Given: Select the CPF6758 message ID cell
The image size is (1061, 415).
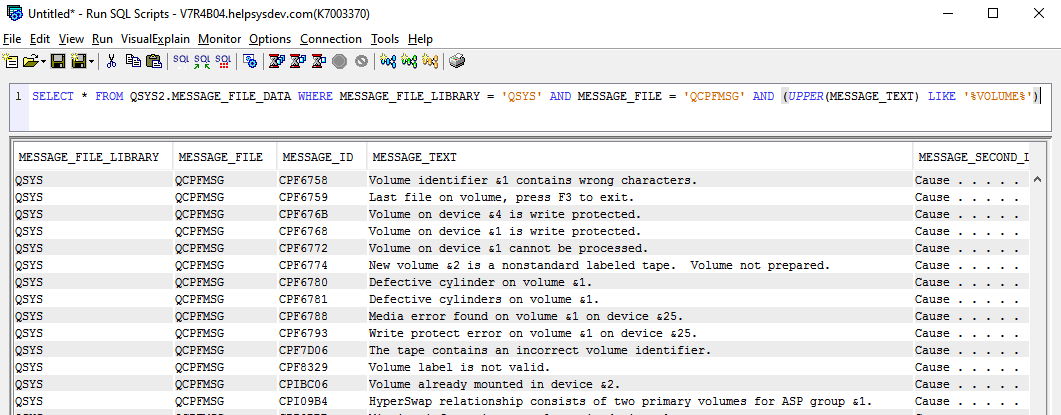Looking at the screenshot, I should click(x=322, y=180).
